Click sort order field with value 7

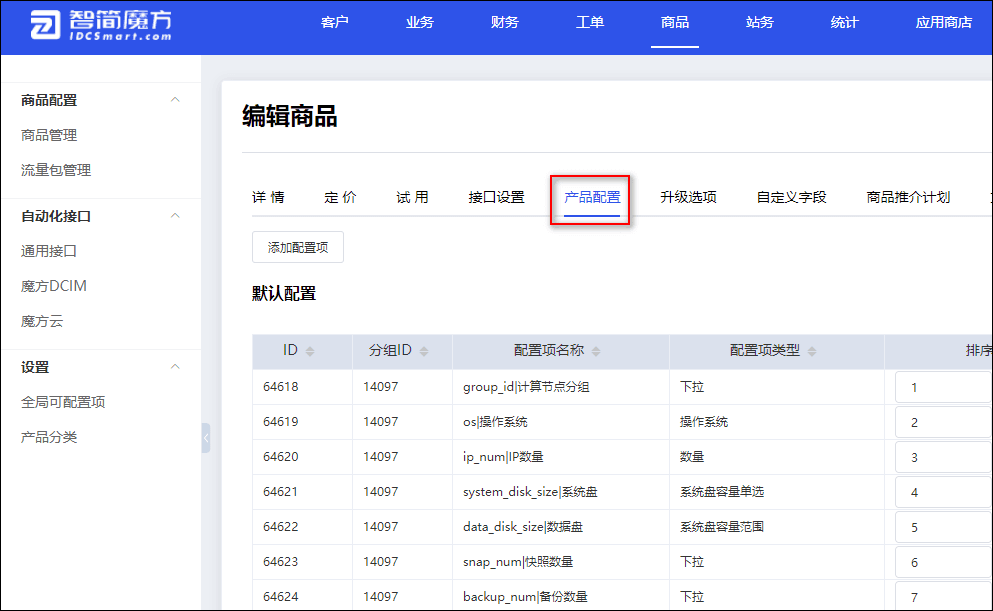tap(944, 597)
